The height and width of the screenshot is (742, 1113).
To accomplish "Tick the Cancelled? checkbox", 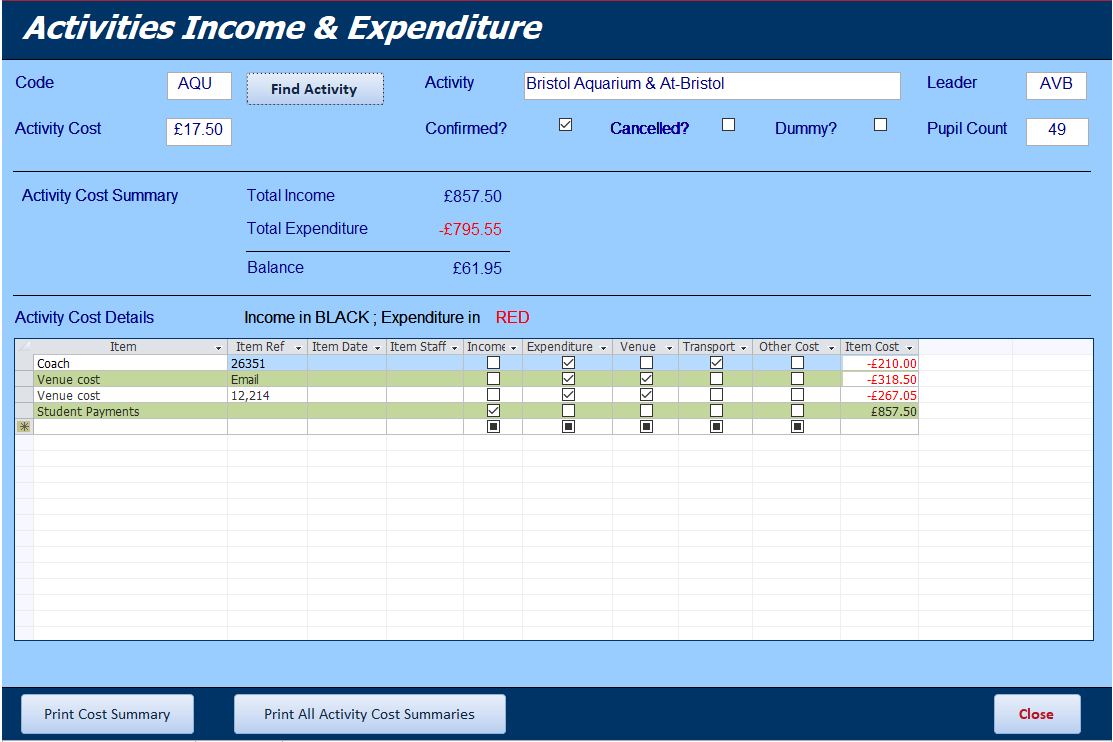I will tap(728, 125).
